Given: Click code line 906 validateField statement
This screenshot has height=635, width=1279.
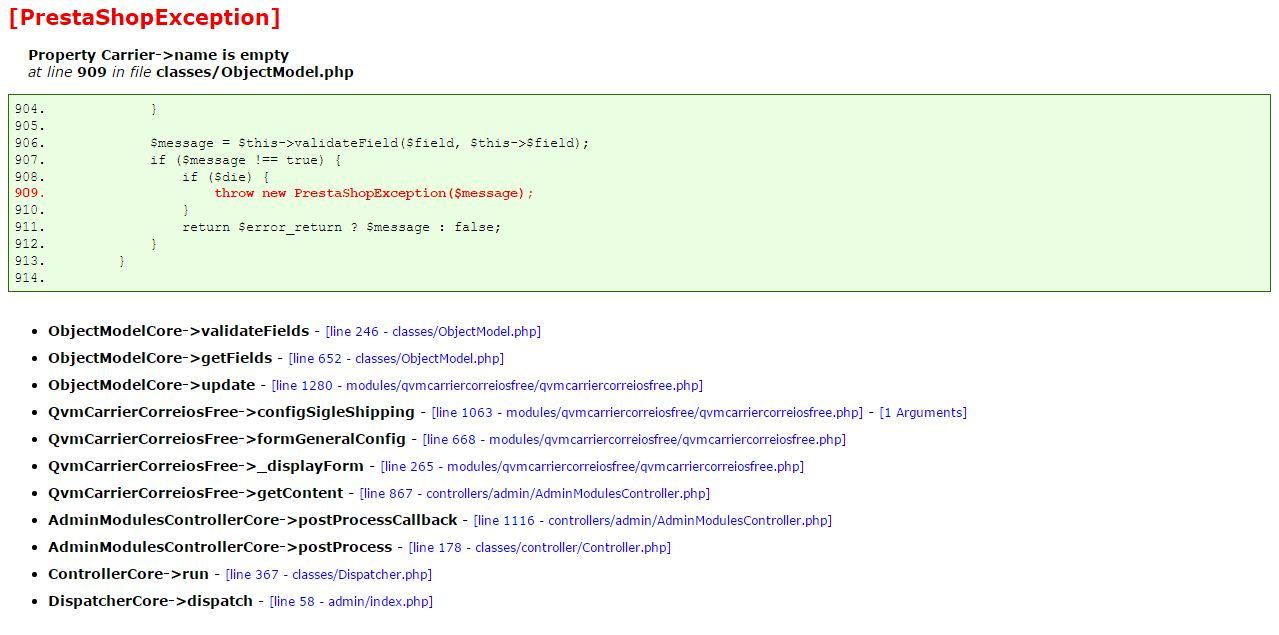Looking at the screenshot, I should 370,143.
